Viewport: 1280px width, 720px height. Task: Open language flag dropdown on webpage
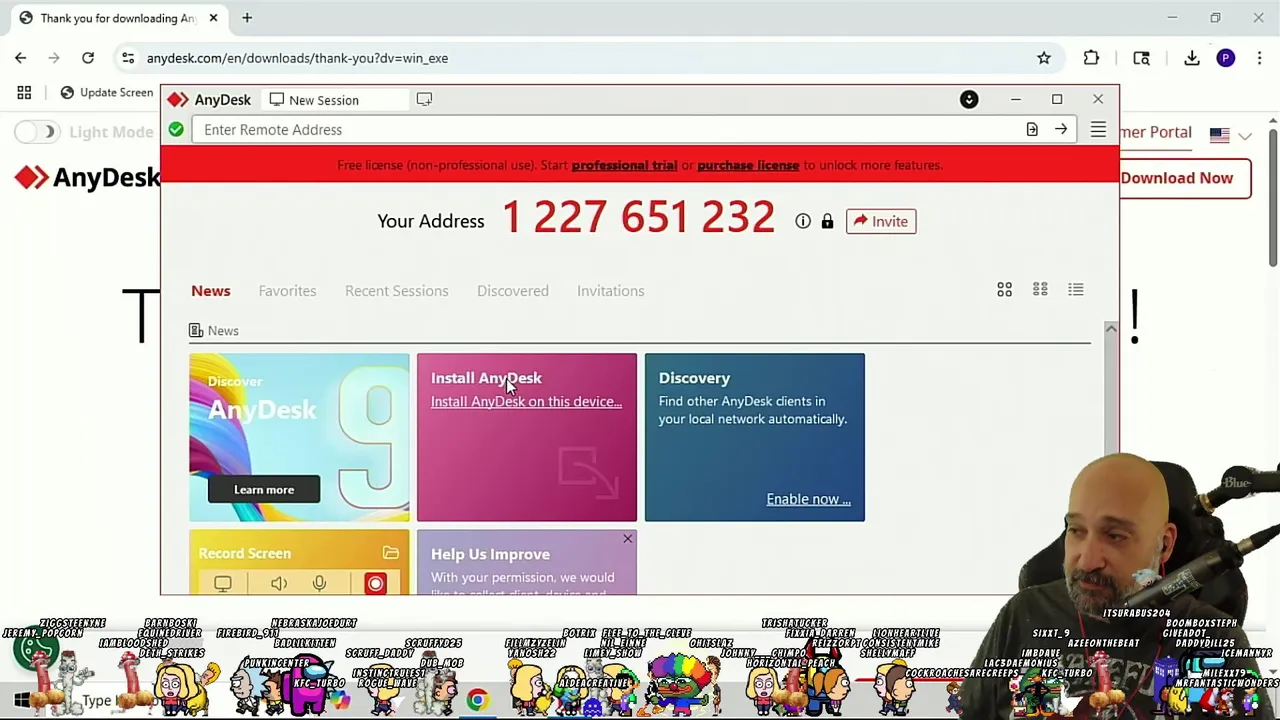(1230, 135)
